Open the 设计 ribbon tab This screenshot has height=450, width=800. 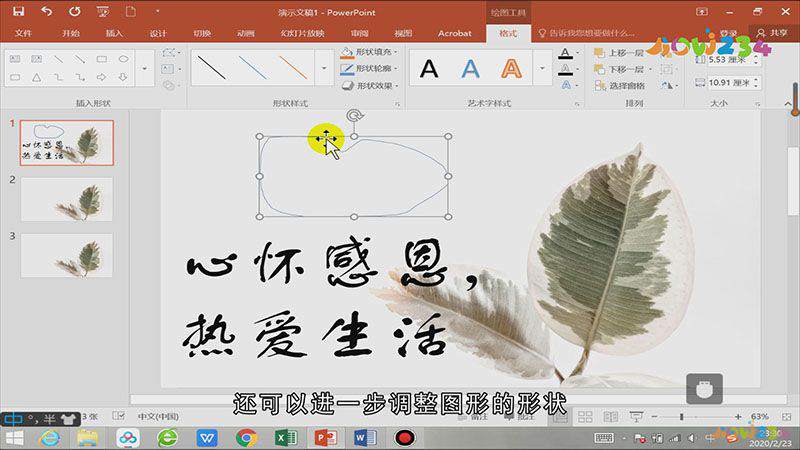pos(158,33)
